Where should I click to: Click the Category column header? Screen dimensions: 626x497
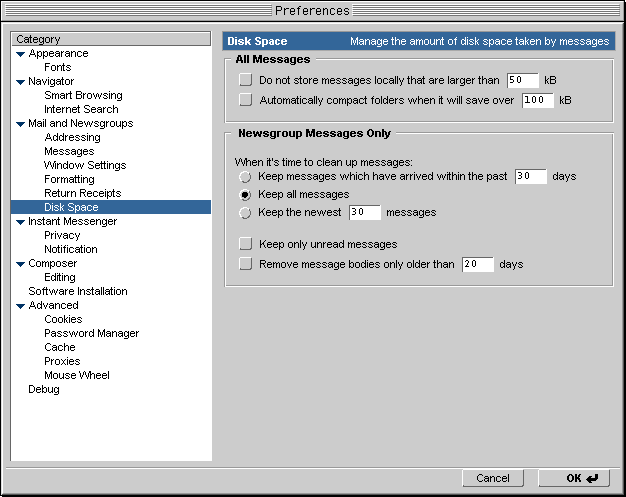coord(111,39)
